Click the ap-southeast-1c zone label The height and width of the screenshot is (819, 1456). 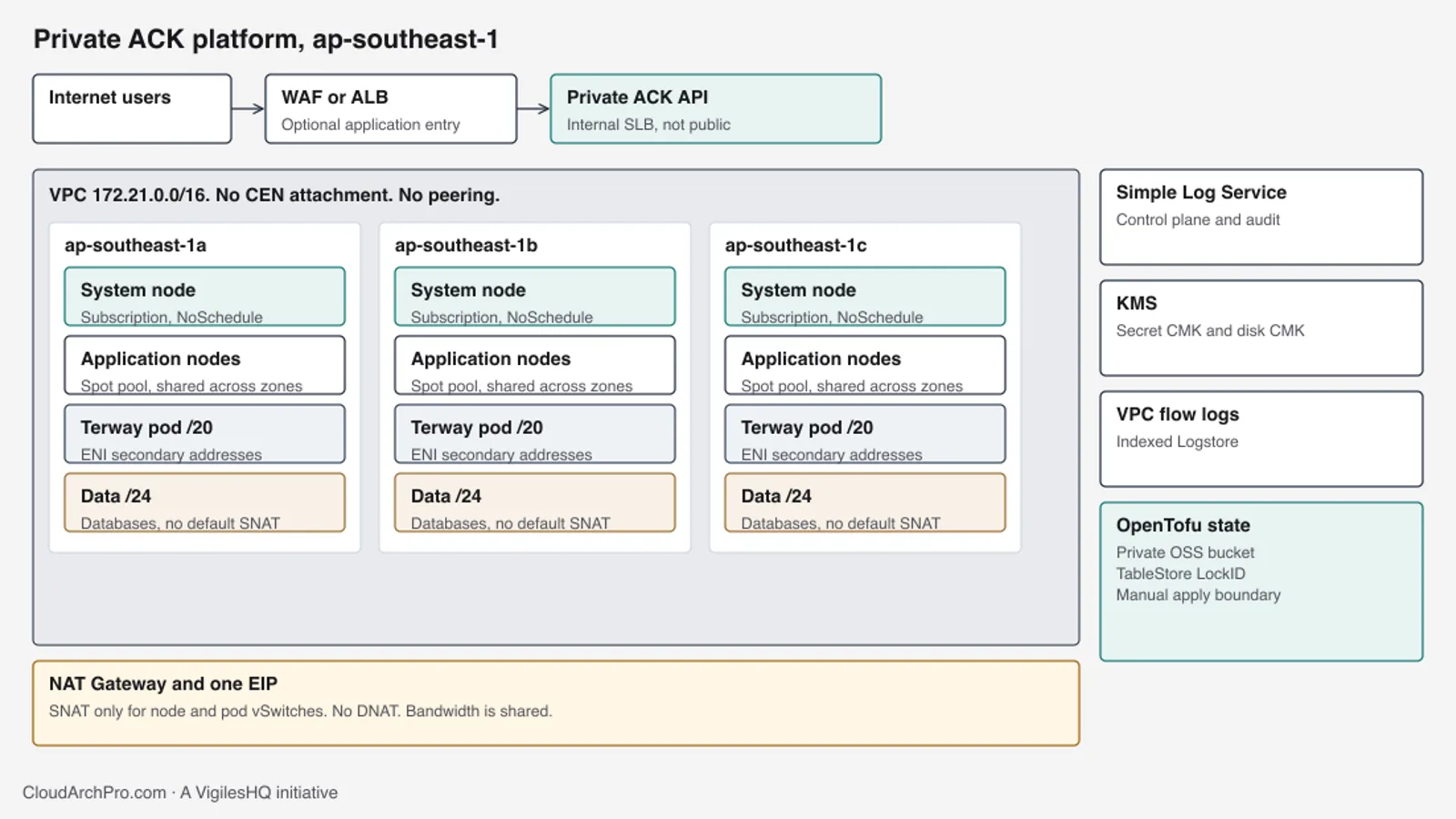tap(795, 245)
